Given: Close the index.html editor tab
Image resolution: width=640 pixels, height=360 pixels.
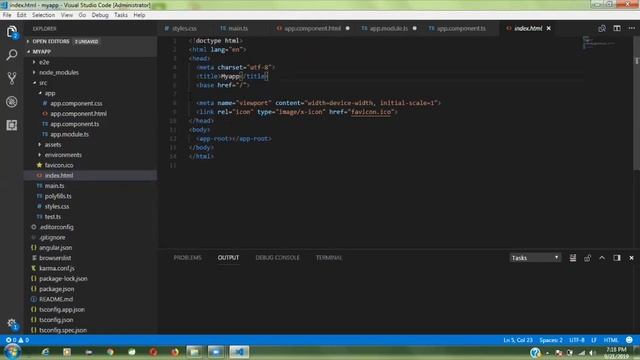Looking at the screenshot, I should [x=549, y=29].
